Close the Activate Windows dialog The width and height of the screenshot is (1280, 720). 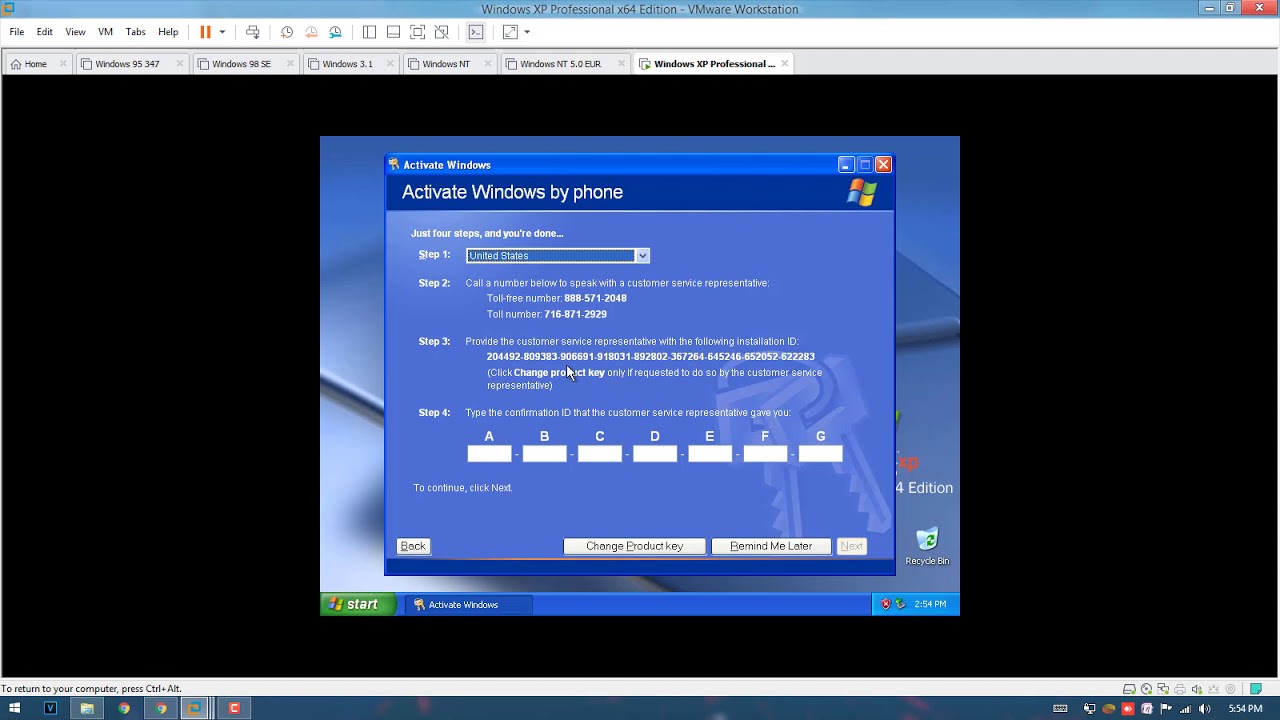(x=883, y=164)
